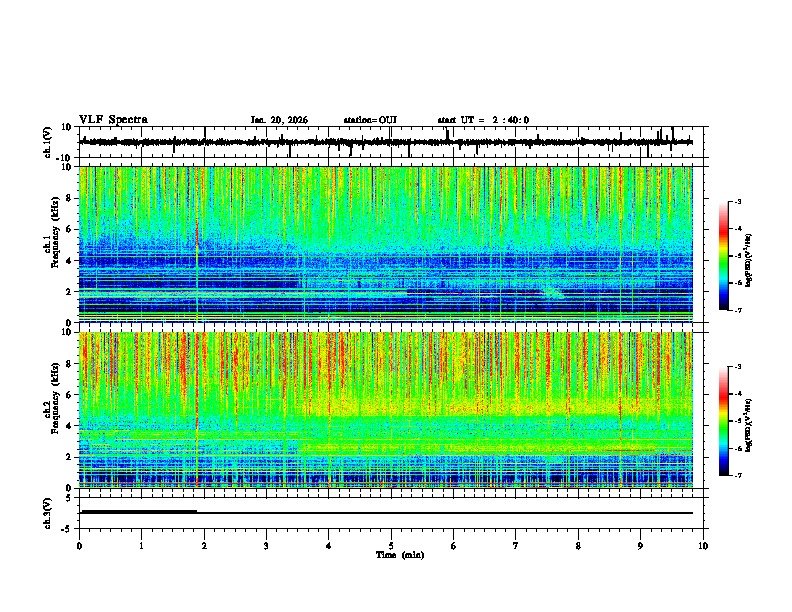Screen dimensions: 792x612
Task: Click the "Time (min)" x-axis label
Action: pyautogui.click(x=400, y=555)
